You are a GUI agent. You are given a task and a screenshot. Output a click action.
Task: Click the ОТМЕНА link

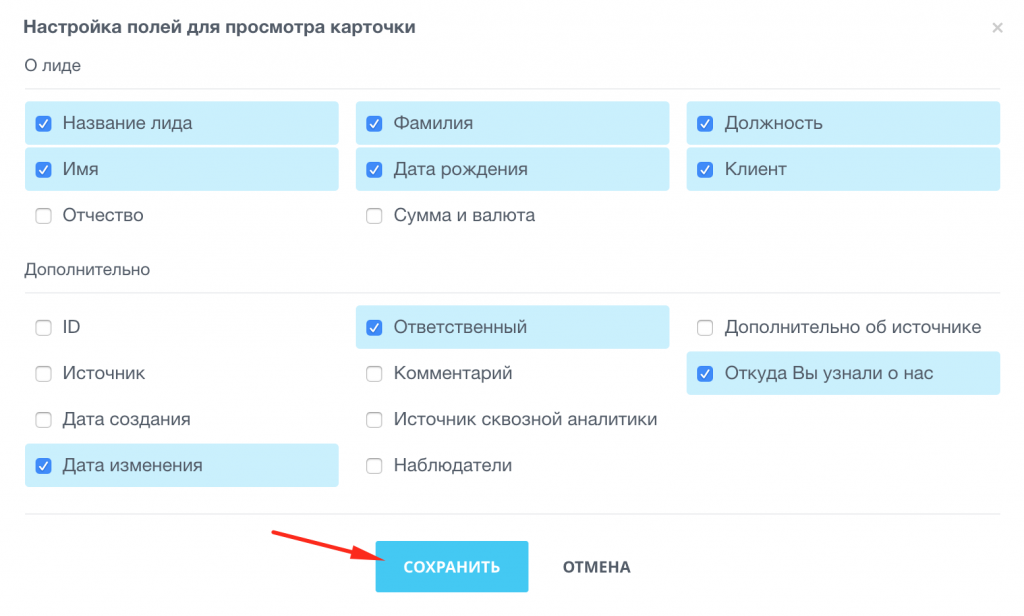pyautogui.click(x=595, y=566)
